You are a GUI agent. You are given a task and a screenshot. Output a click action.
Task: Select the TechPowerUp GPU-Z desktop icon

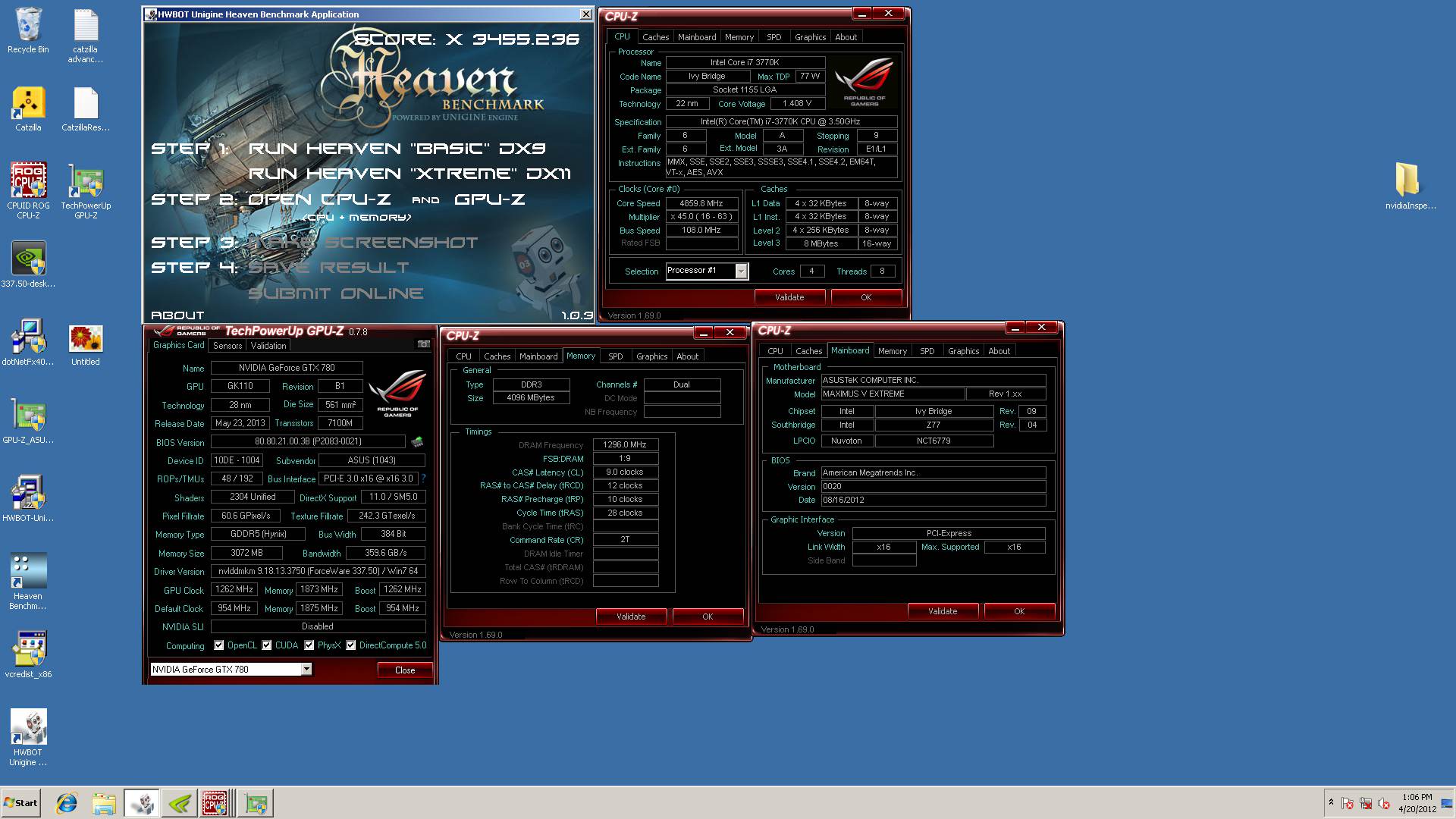[x=86, y=190]
